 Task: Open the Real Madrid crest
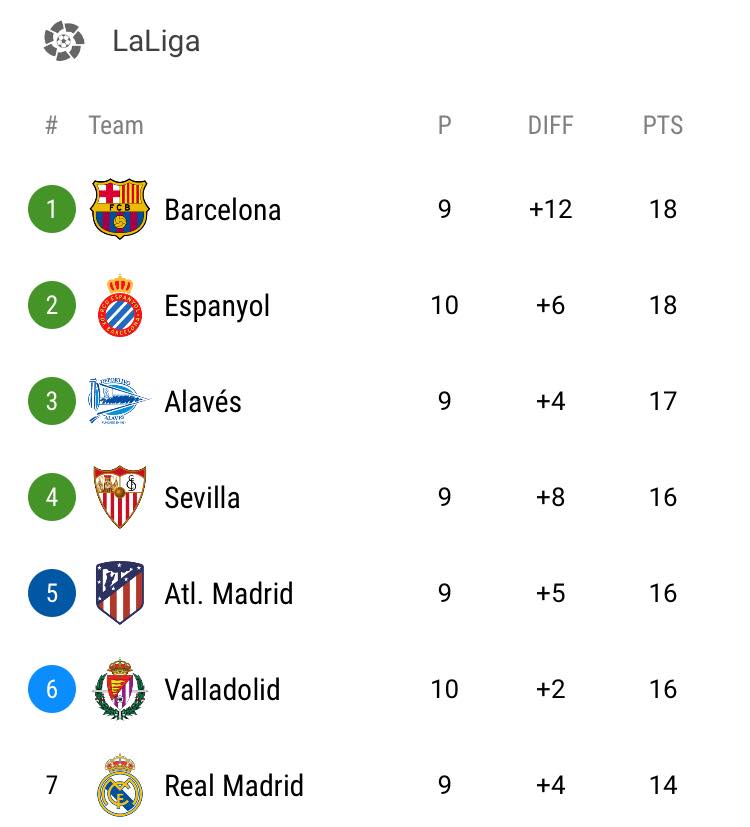click(x=120, y=785)
